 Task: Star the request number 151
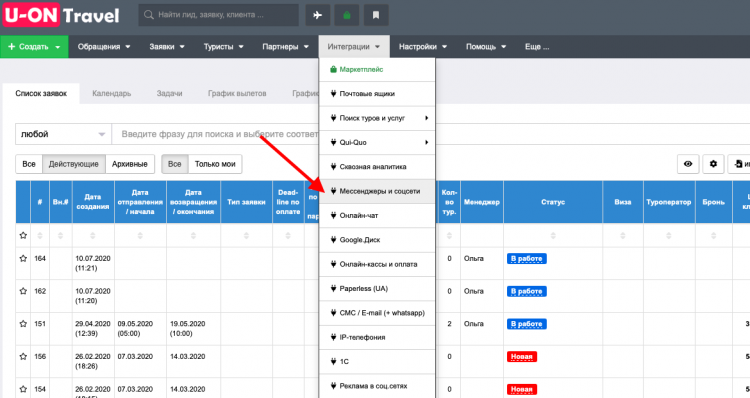point(23,324)
